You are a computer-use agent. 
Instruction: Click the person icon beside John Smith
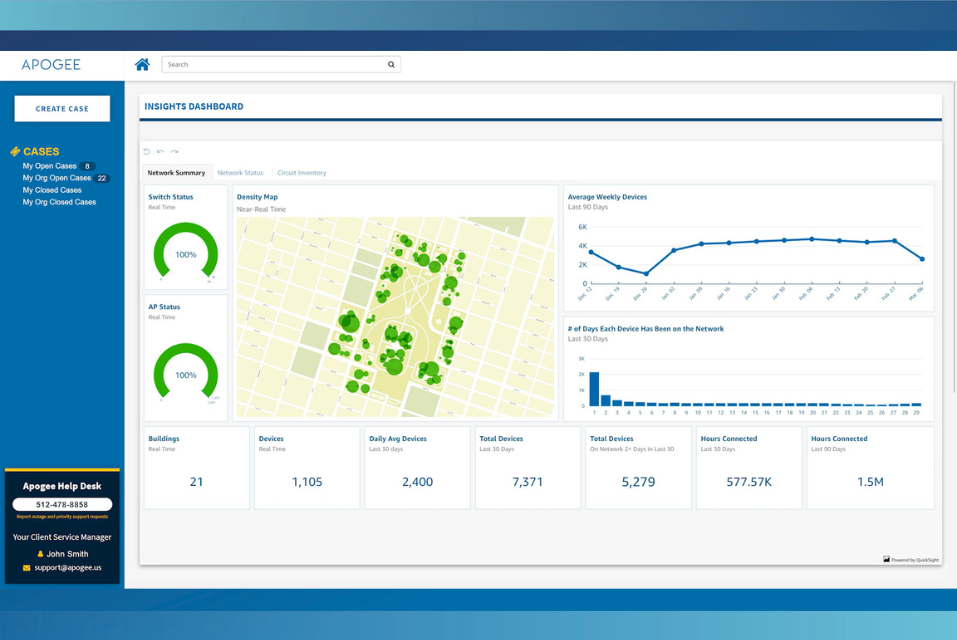click(x=40, y=554)
